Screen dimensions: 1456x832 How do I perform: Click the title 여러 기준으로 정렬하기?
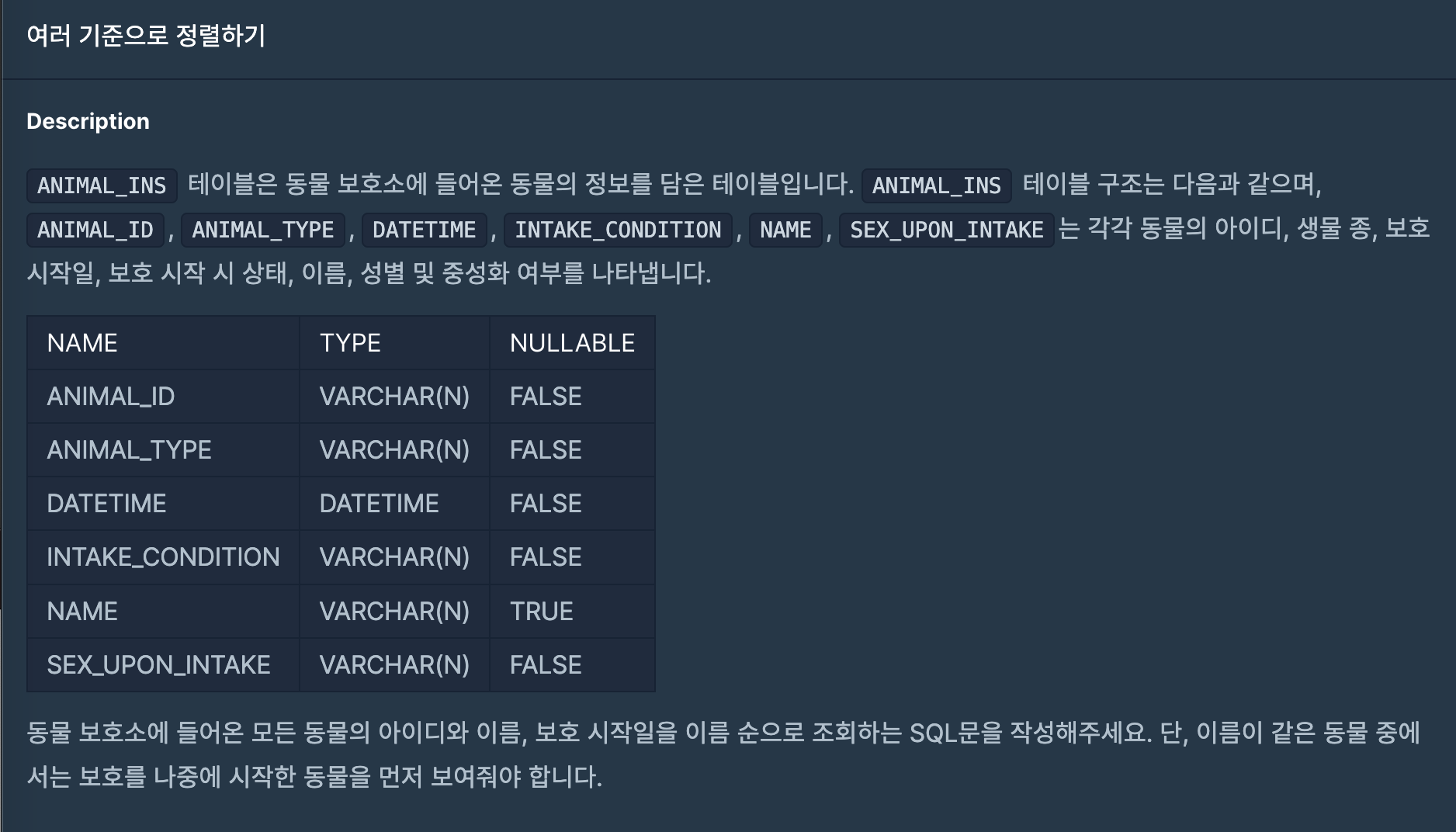coord(146,36)
